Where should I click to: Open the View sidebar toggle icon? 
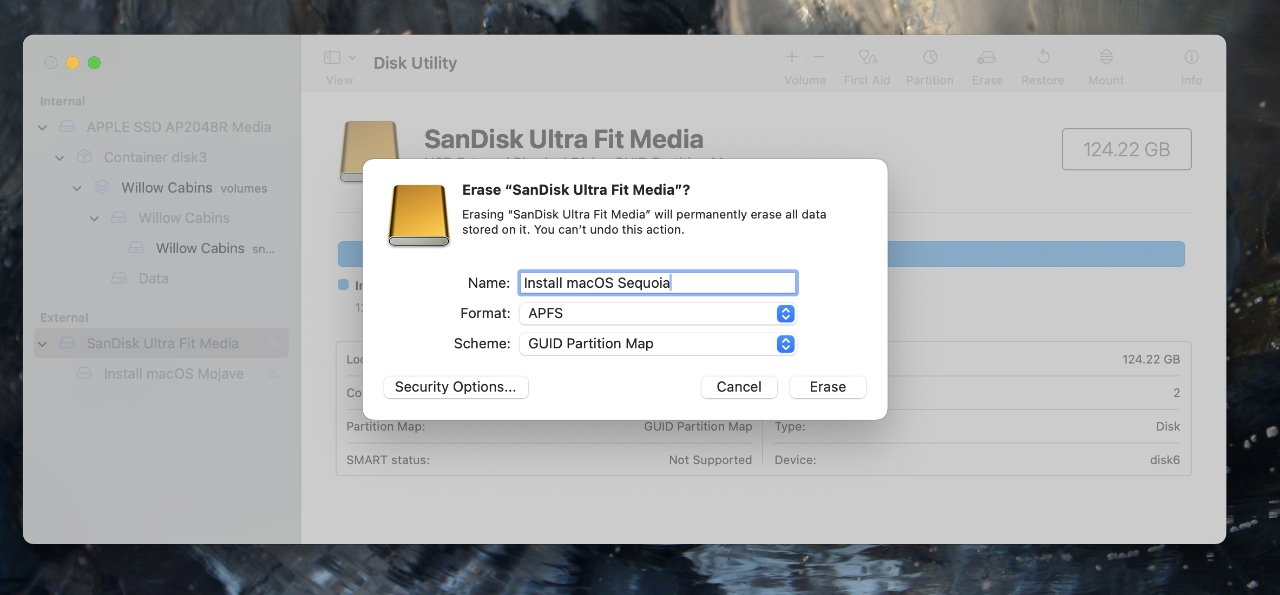333,58
